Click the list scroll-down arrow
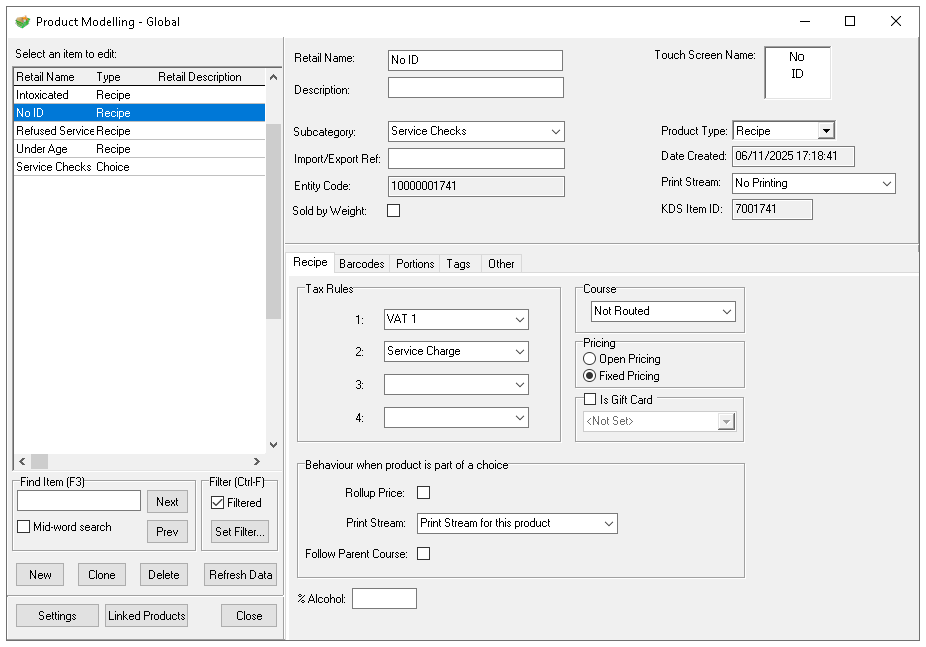 273,445
